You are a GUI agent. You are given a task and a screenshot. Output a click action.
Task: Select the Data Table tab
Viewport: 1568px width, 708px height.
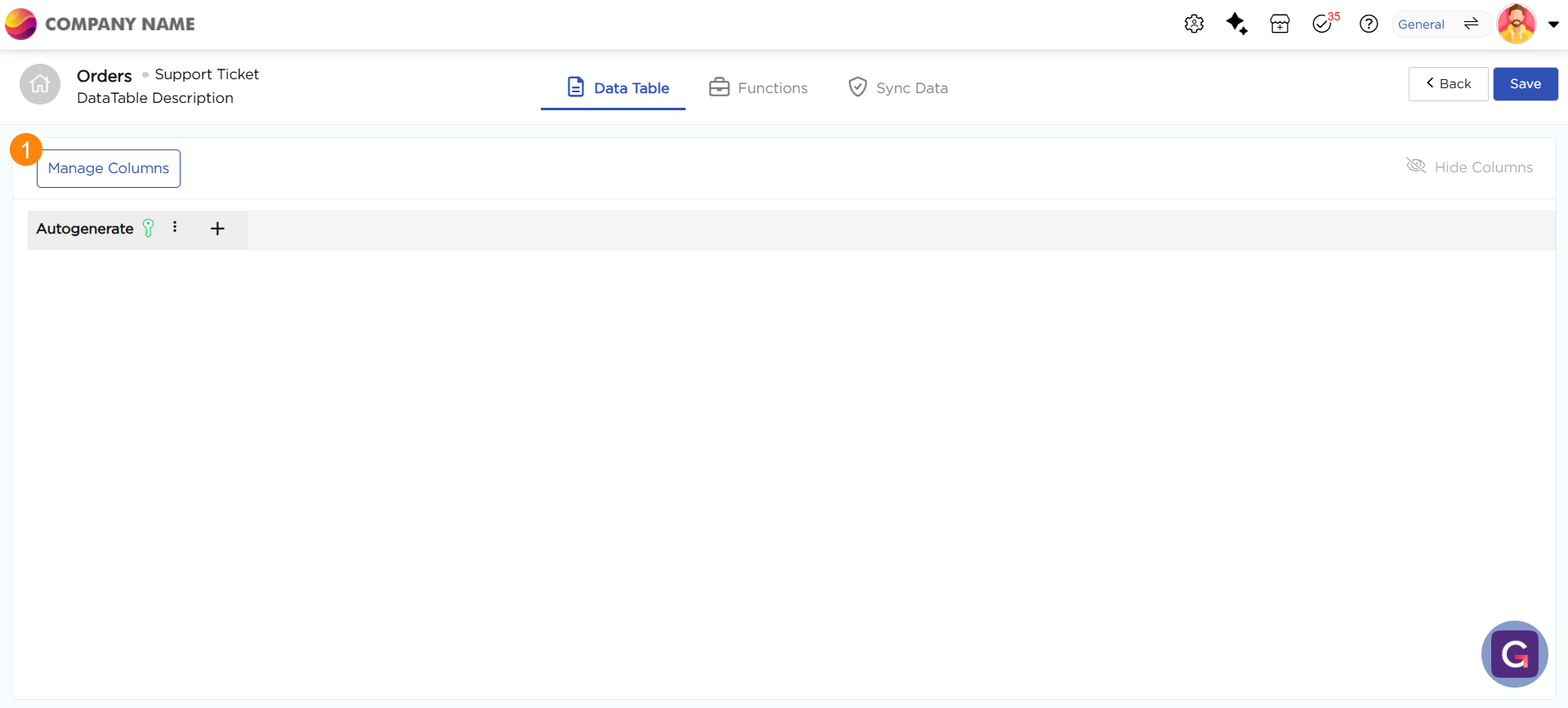pos(619,87)
